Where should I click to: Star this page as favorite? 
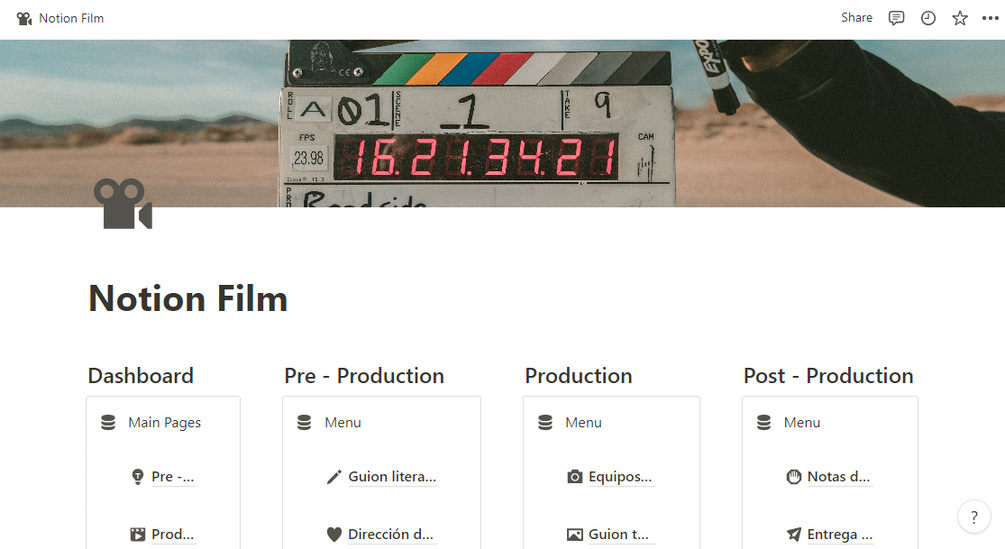pyautogui.click(x=960, y=18)
